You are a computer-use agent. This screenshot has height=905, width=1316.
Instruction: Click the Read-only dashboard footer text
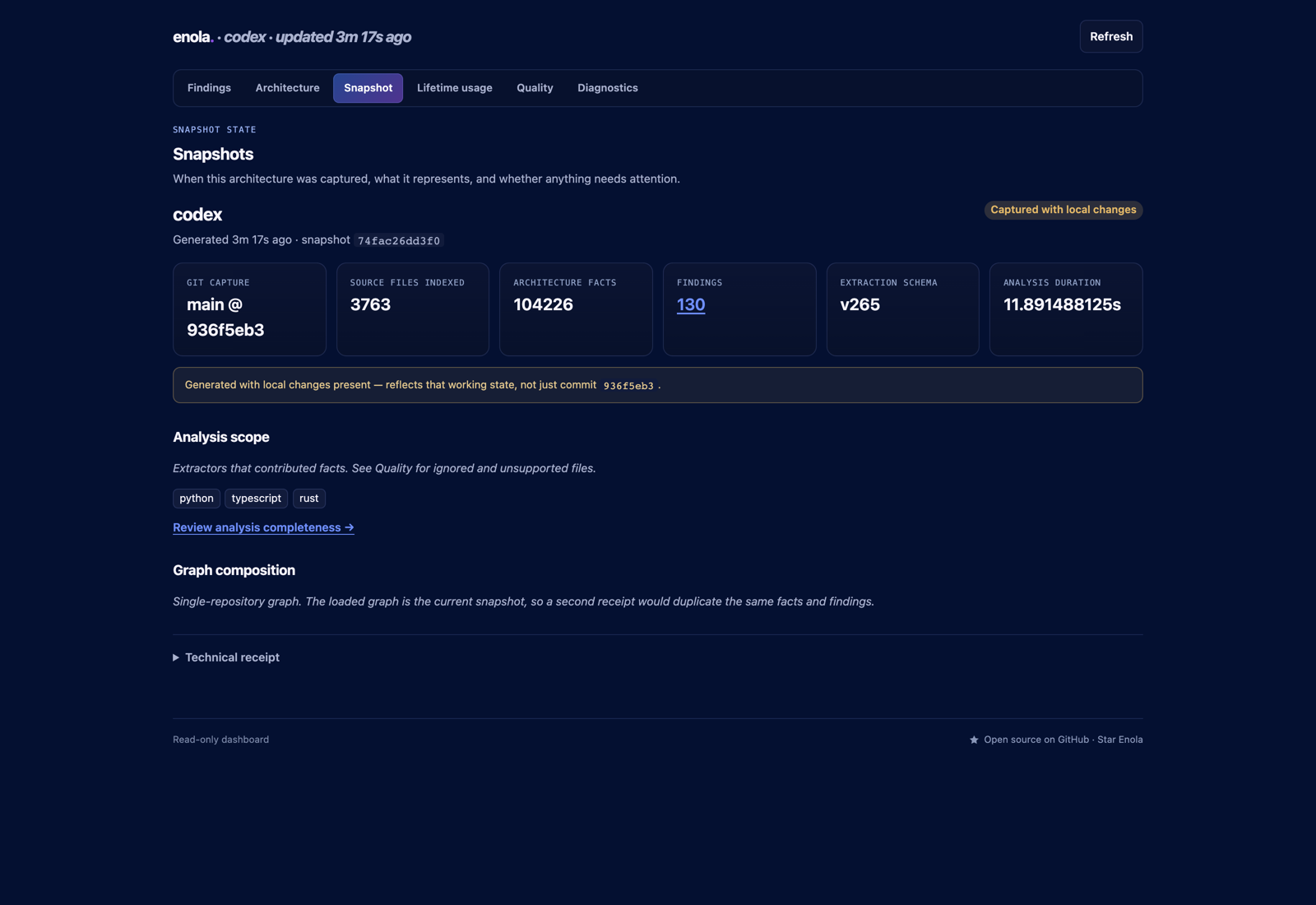(220, 740)
